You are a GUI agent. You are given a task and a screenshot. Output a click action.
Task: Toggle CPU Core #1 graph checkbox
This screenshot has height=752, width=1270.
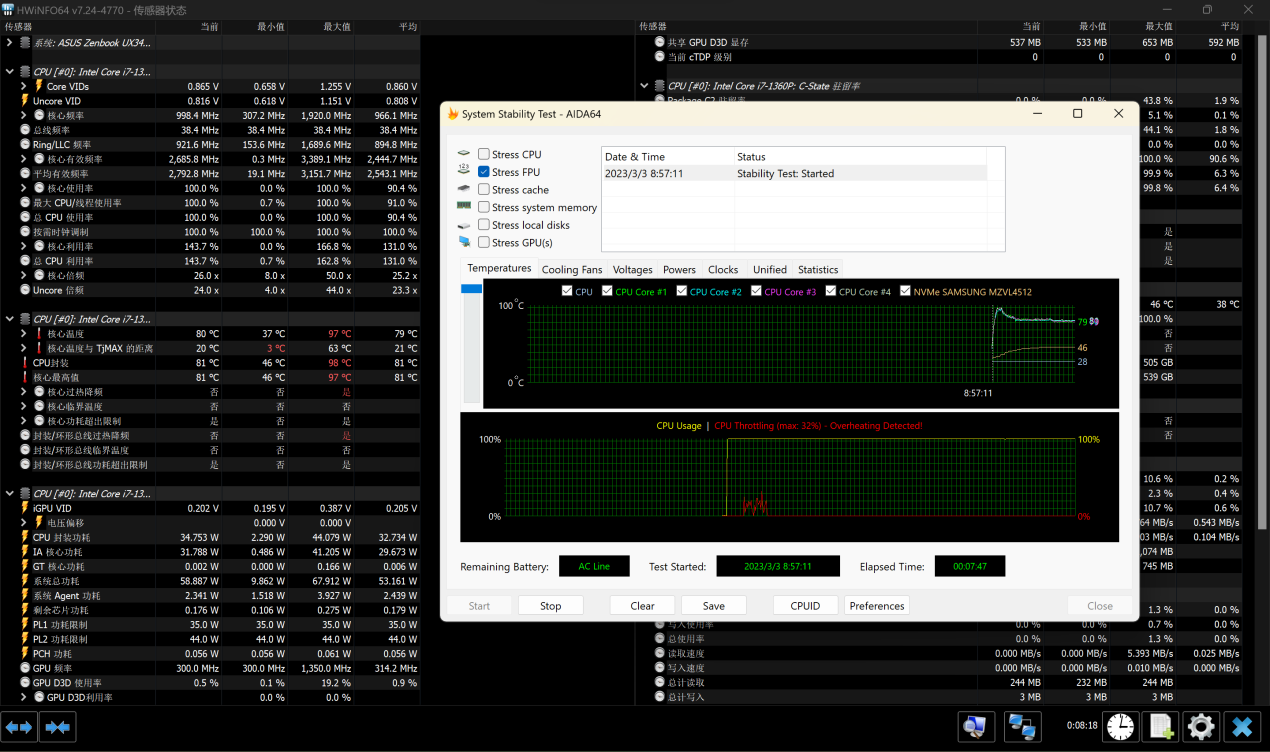pos(608,292)
